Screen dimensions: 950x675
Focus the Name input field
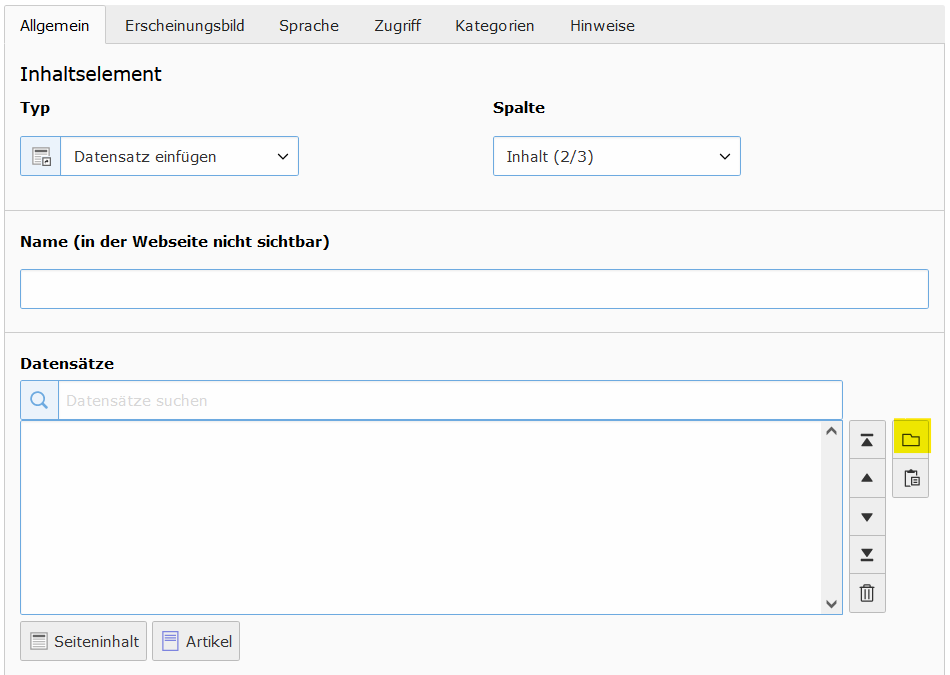(474, 289)
